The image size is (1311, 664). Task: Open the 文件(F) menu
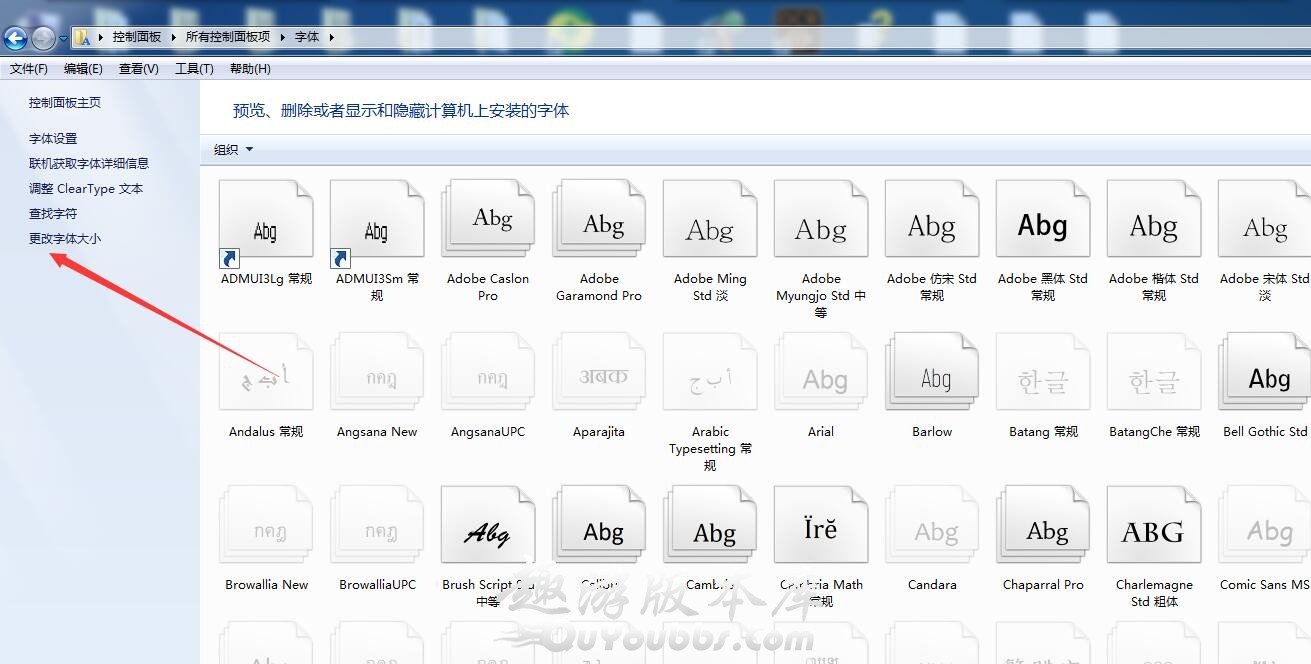point(29,69)
